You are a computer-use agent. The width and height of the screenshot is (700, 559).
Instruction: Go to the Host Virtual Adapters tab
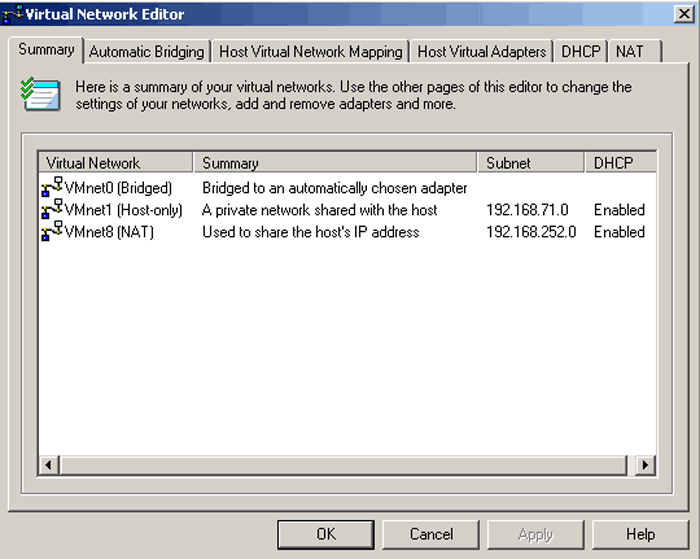[x=482, y=52]
